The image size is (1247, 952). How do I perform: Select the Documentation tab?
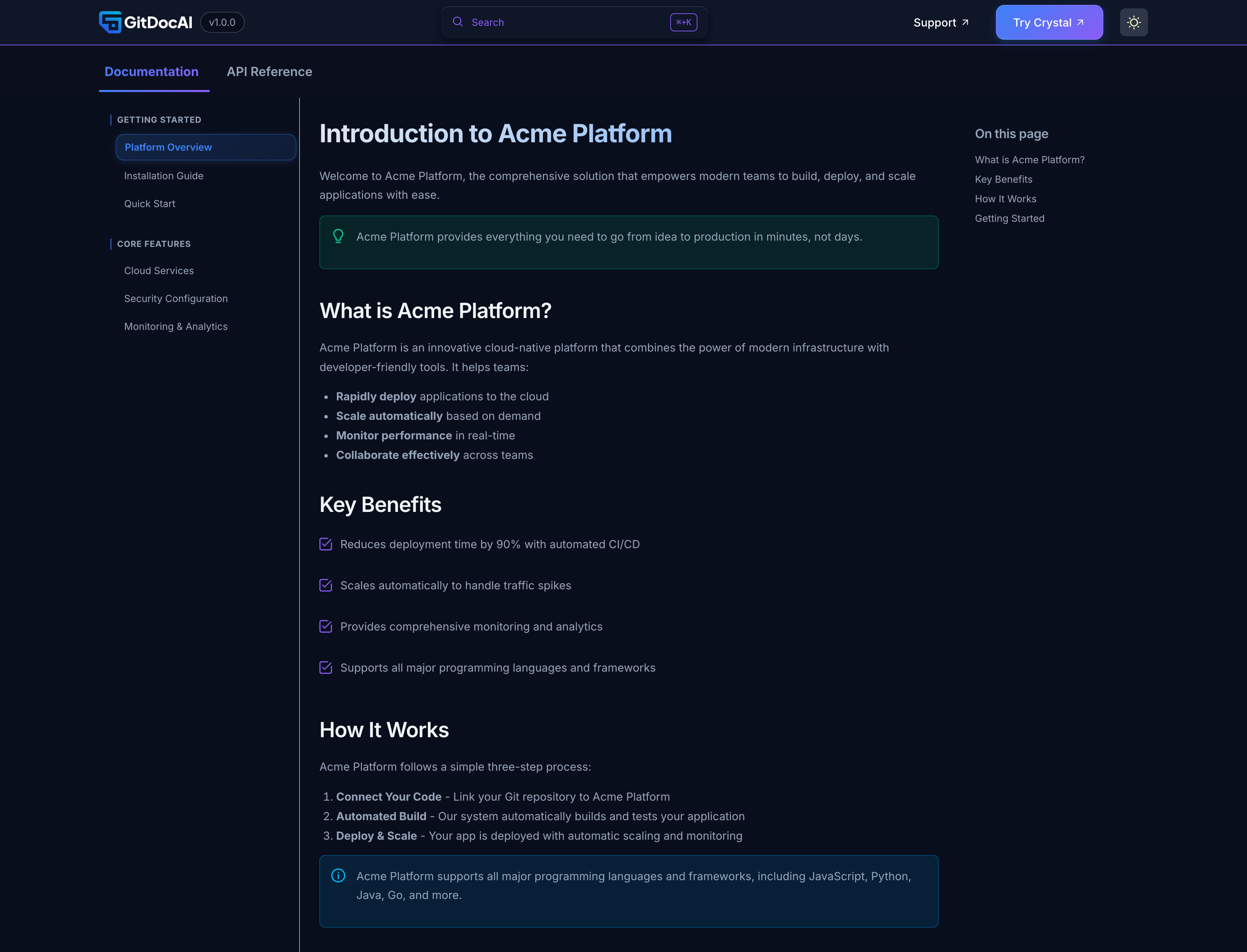pos(151,72)
